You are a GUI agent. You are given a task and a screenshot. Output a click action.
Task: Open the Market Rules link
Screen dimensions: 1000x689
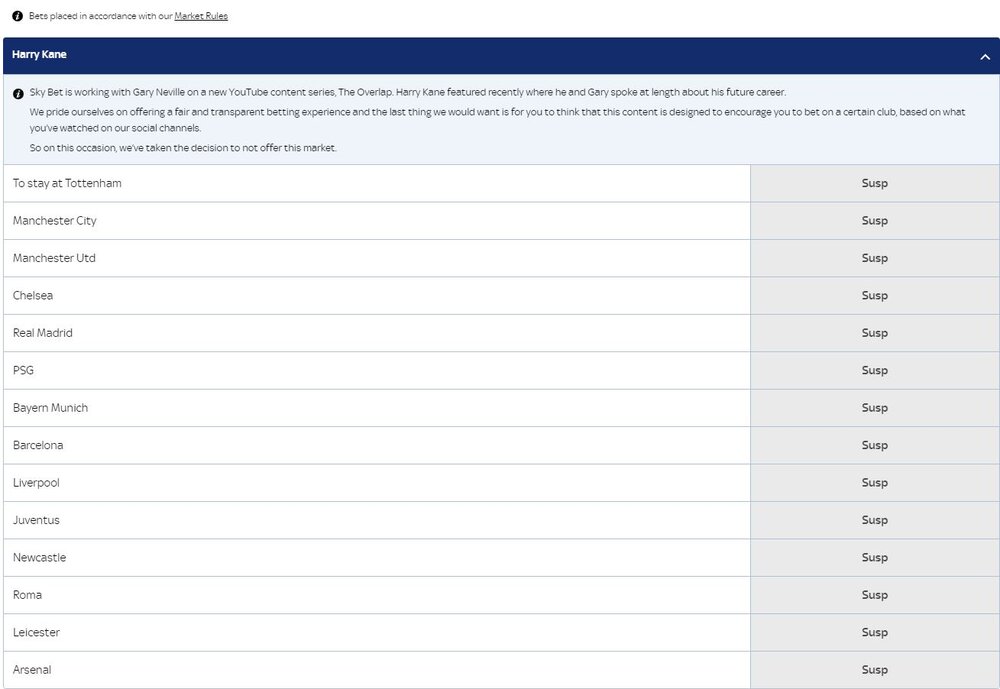201,16
